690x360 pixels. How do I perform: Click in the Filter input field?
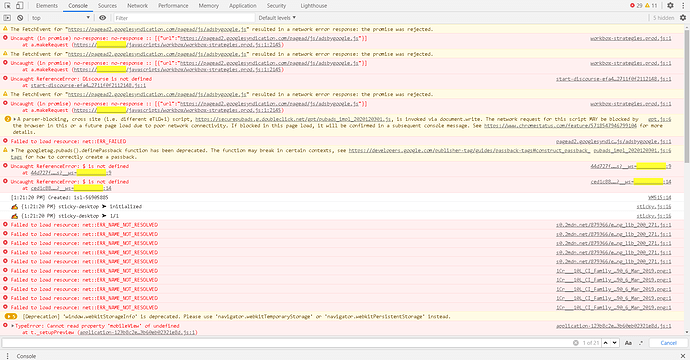[184, 18]
